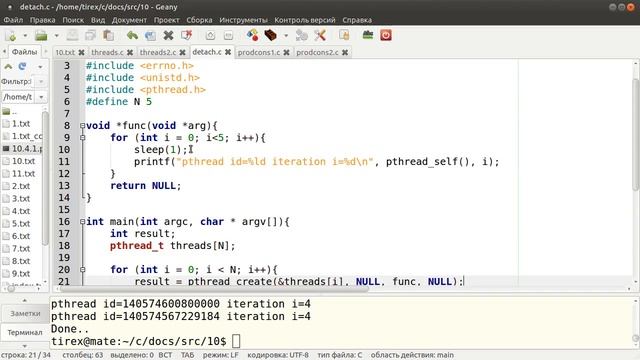Collapse the for loop fold at line 20
Image resolution: width=640 pixels, height=360 pixels.
(x=82, y=270)
